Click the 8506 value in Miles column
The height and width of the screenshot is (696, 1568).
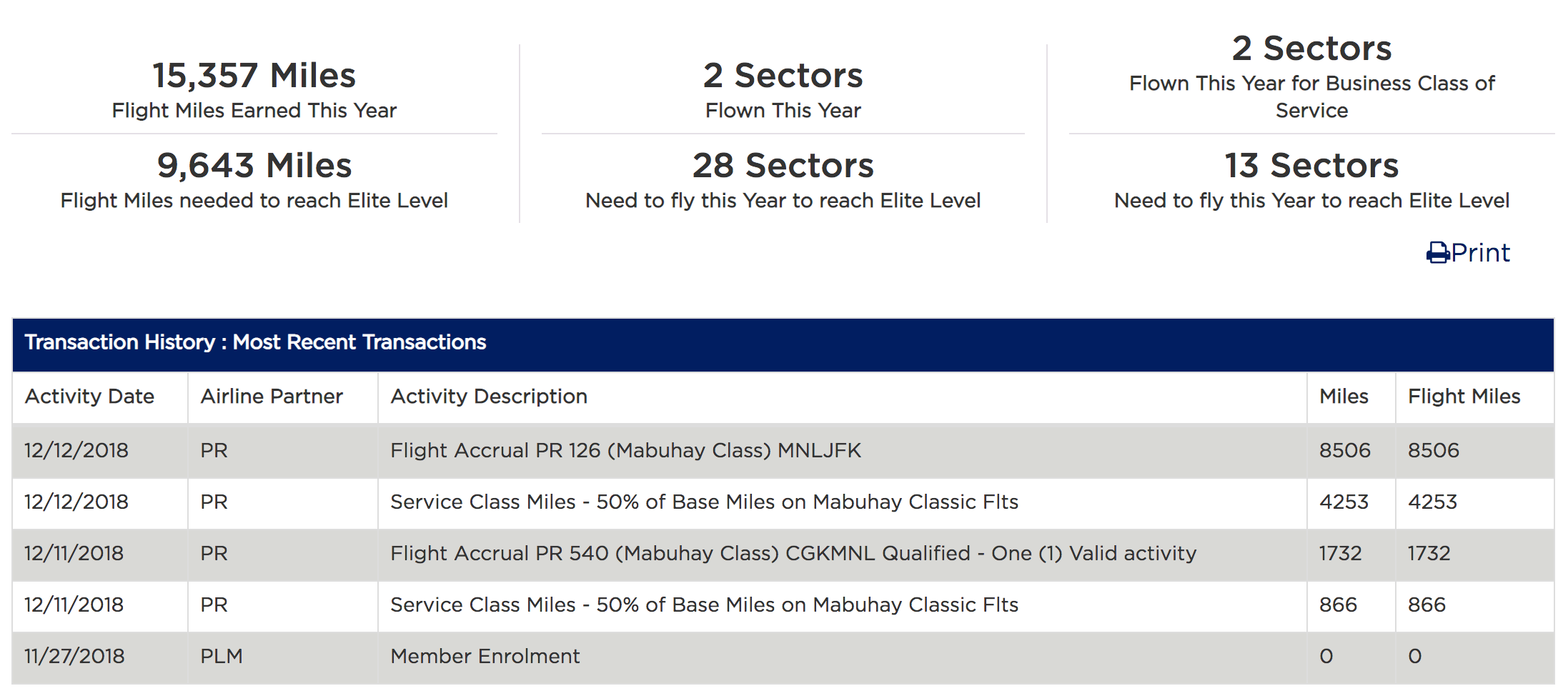coord(1344,450)
